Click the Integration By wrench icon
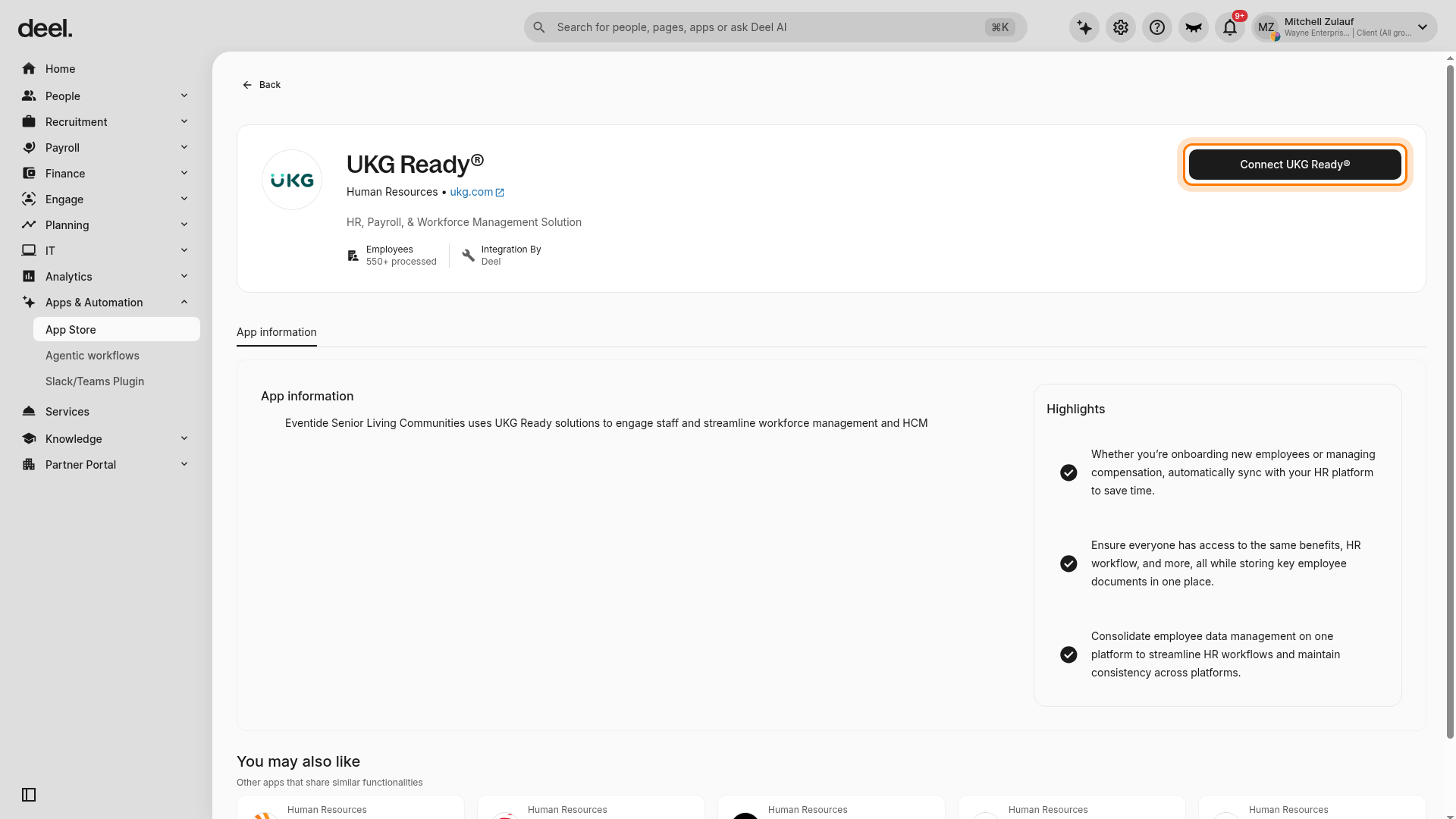Image resolution: width=1456 pixels, height=819 pixels. point(468,256)
